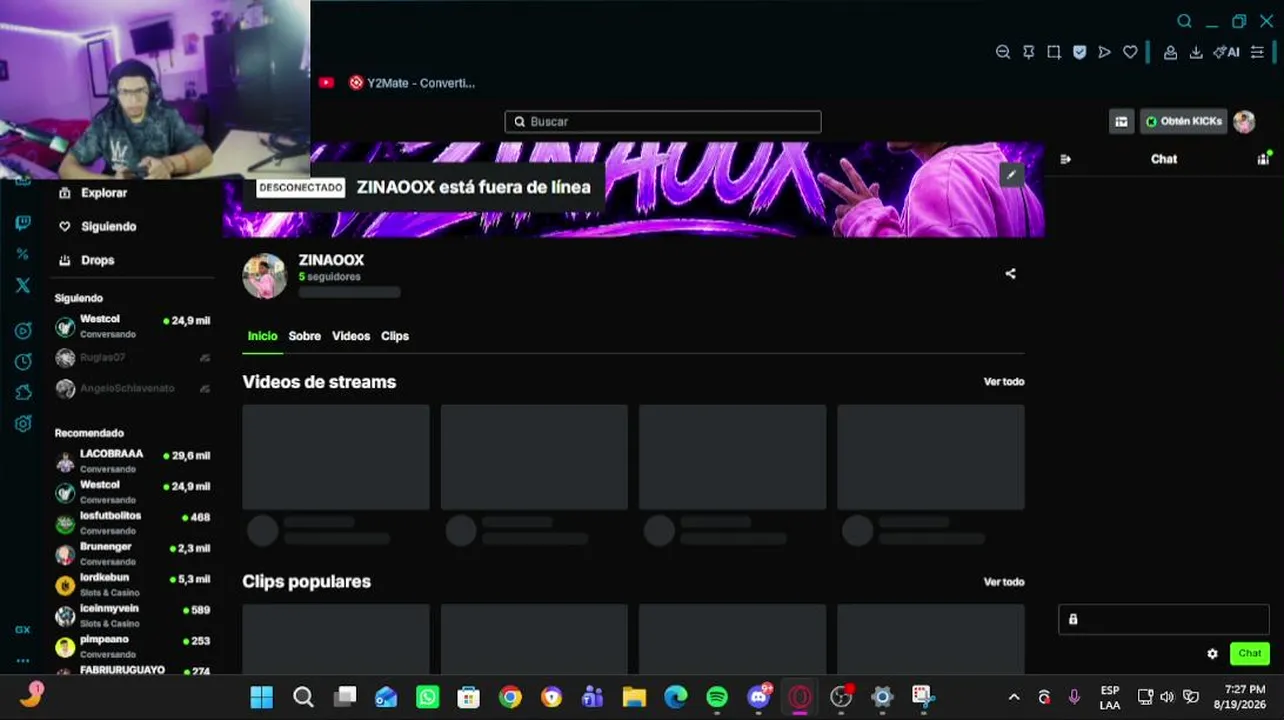Click the send flow arrow icon
The height and width of the screenshot is (720, 1284).
[1104, 52]
